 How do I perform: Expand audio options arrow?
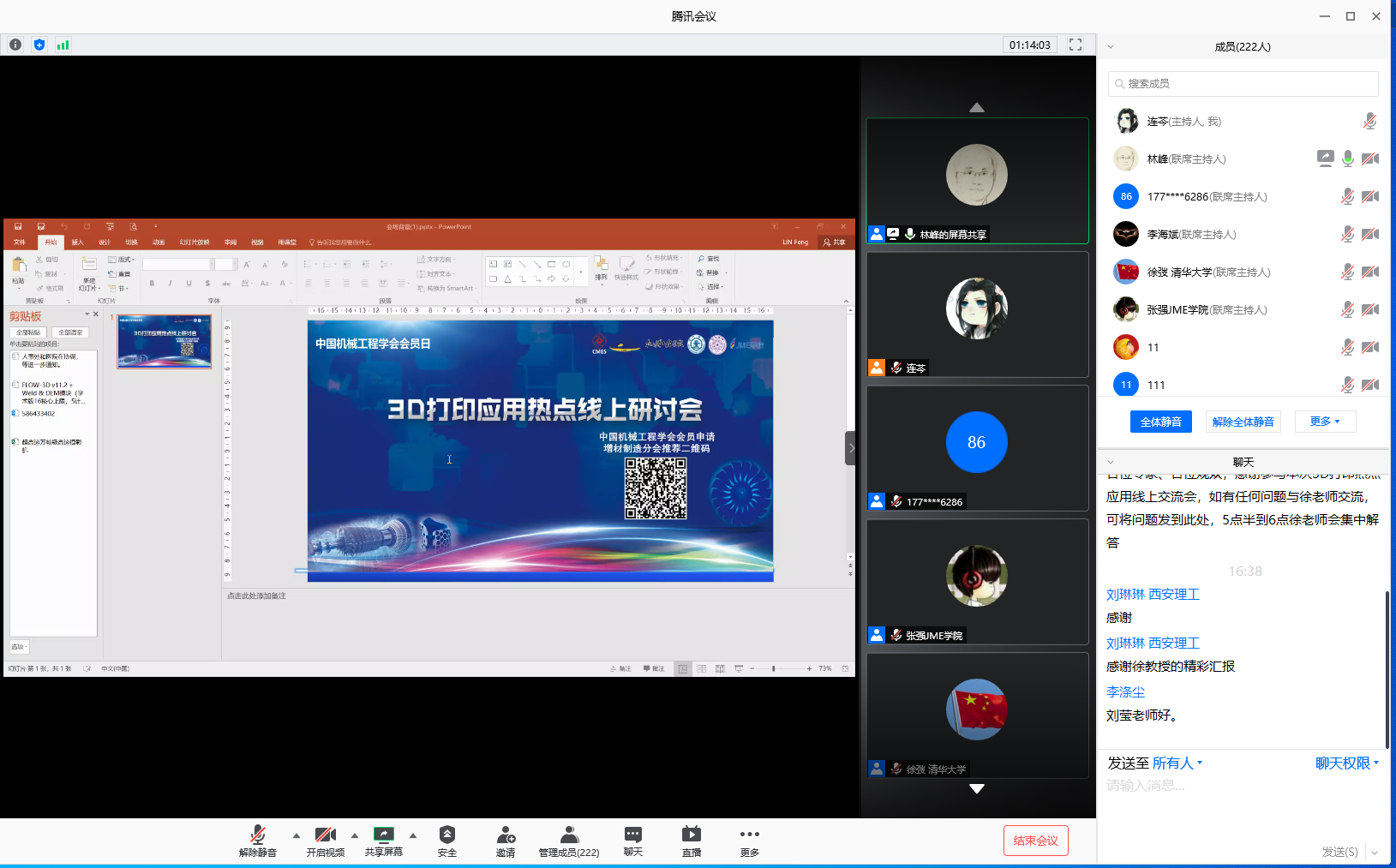(x=297, y=835)
